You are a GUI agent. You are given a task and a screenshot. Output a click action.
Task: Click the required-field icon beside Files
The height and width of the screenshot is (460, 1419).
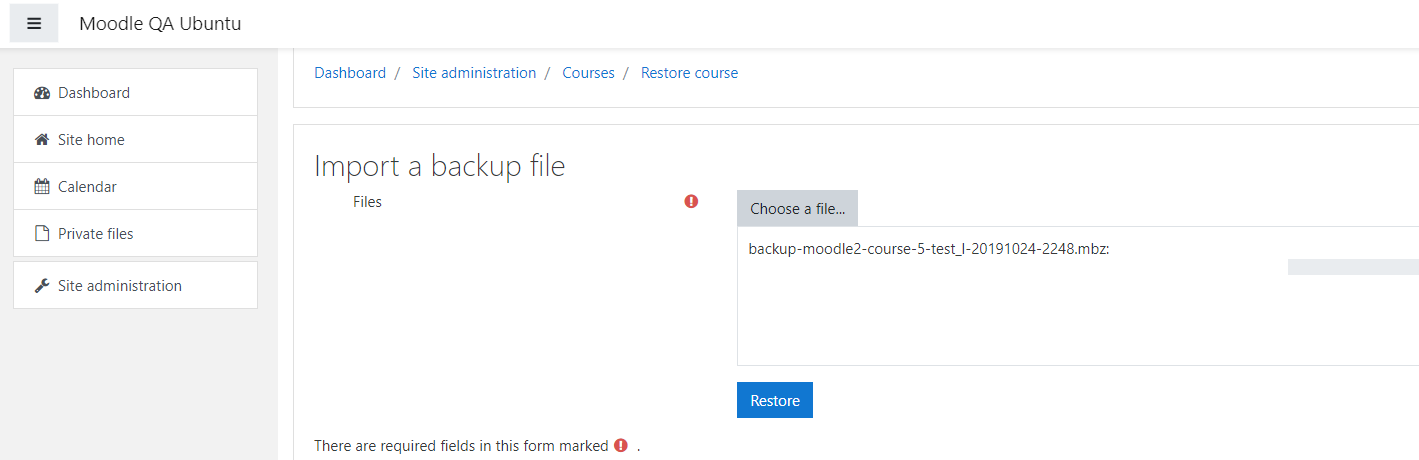pos(691,202)
